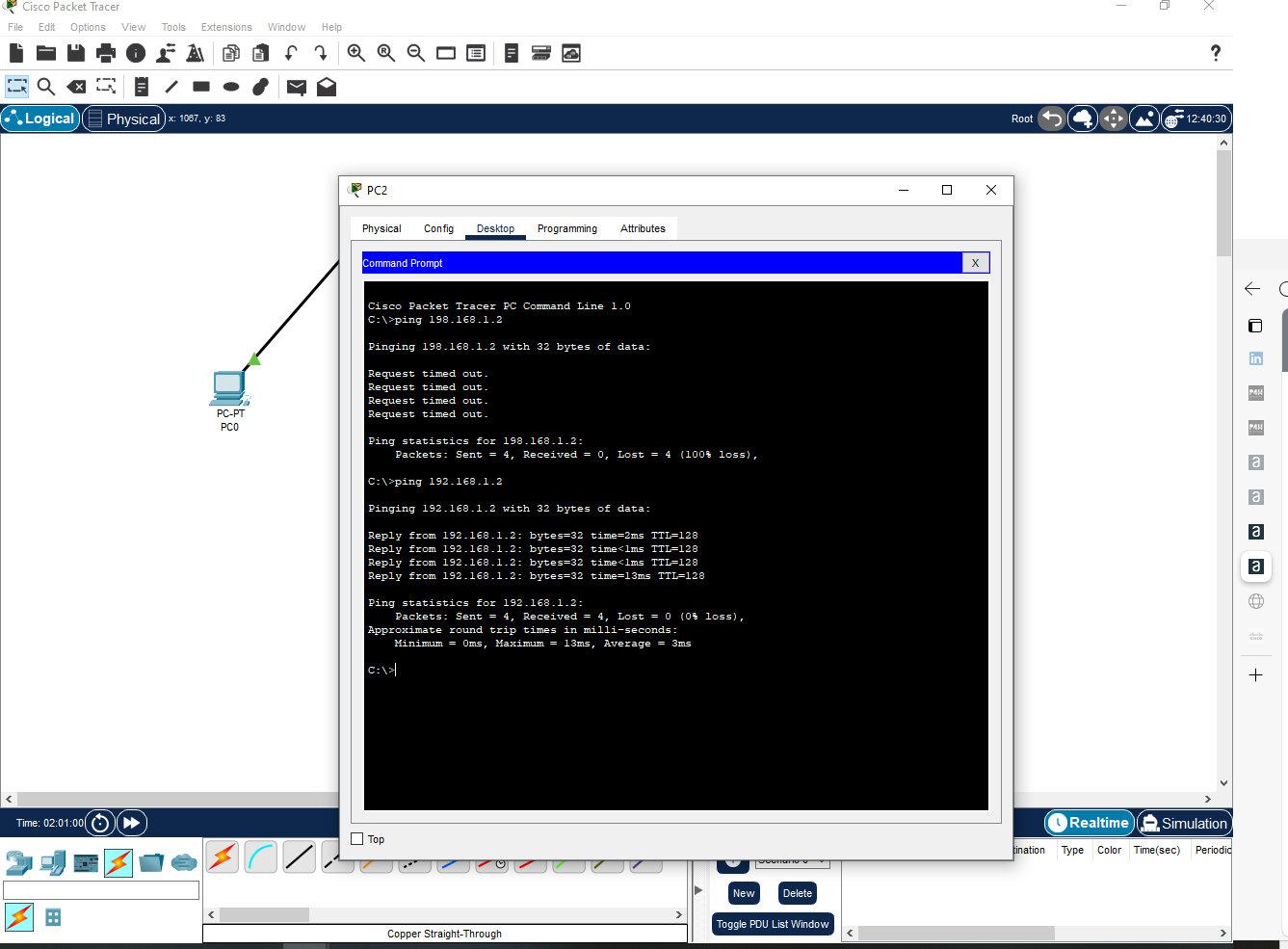Open a file with the folder icon

tap(46, 53)
